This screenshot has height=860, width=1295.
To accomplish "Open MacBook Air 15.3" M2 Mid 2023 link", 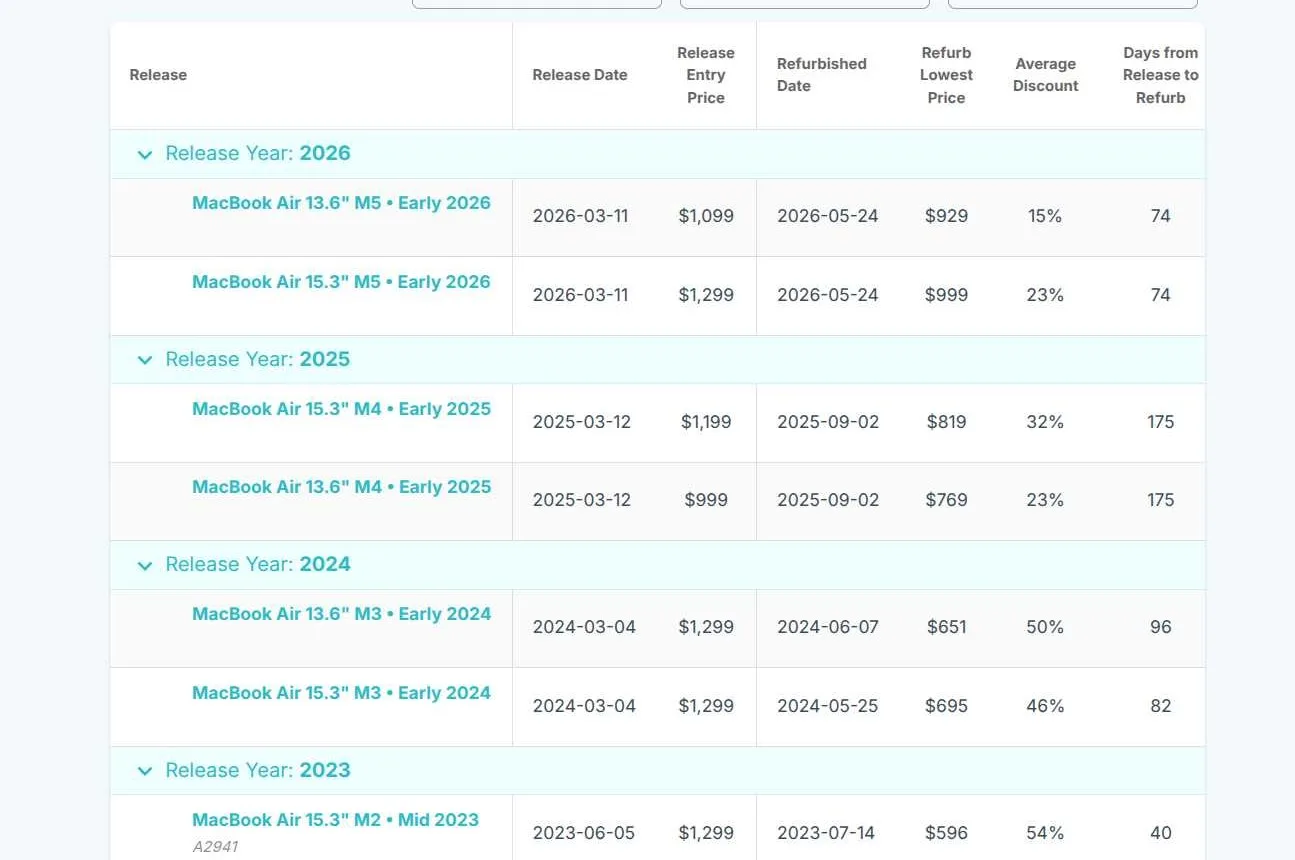I will pos(335,820).
